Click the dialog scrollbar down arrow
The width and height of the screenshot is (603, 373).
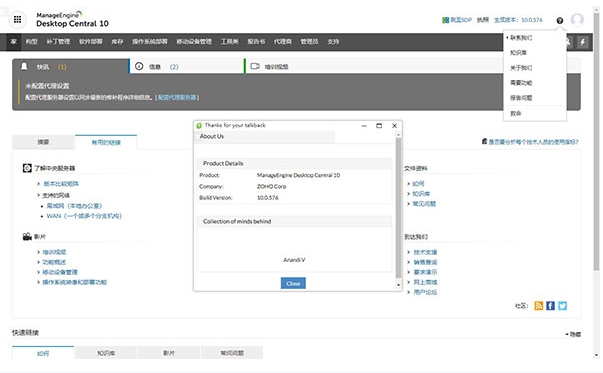click(398, 285)
